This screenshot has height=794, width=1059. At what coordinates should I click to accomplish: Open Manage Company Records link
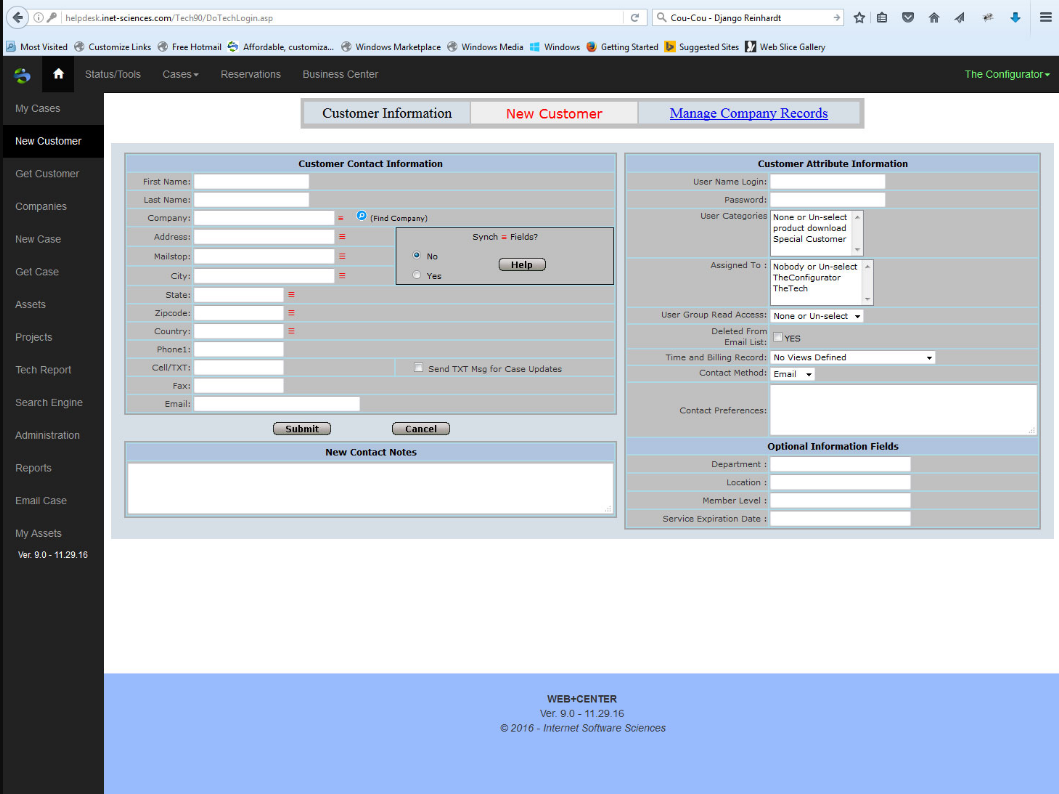click(x=749, y=113)
